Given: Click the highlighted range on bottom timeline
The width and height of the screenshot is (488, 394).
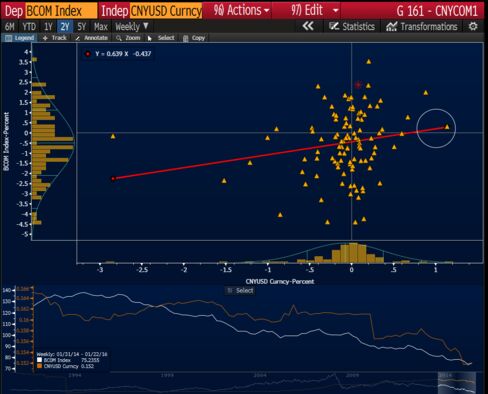Looking at the screenshot, I should pyautogui.click(x=457, y=383).
